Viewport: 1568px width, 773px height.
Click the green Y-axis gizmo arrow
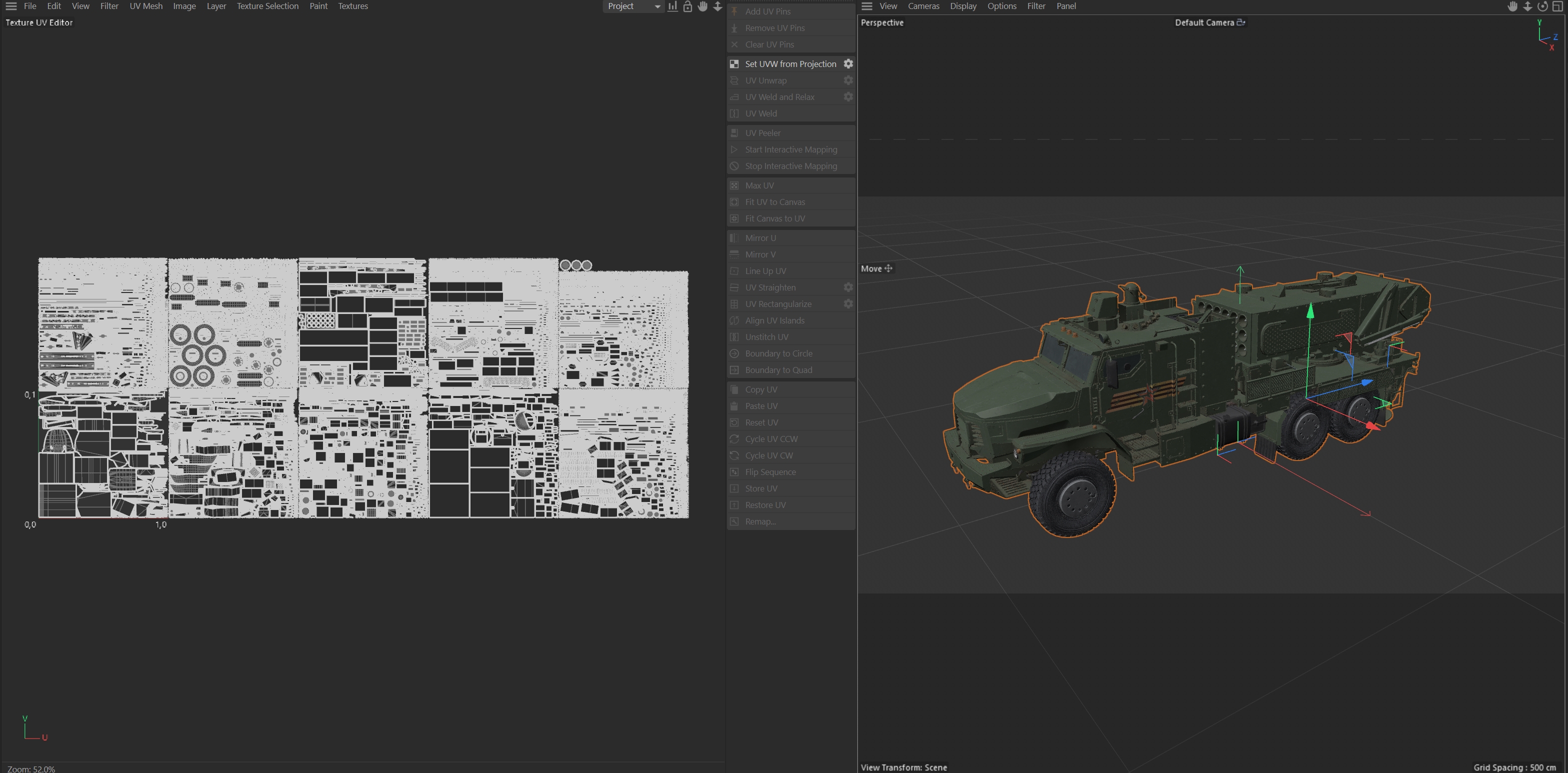click(x=1310, y=310)
